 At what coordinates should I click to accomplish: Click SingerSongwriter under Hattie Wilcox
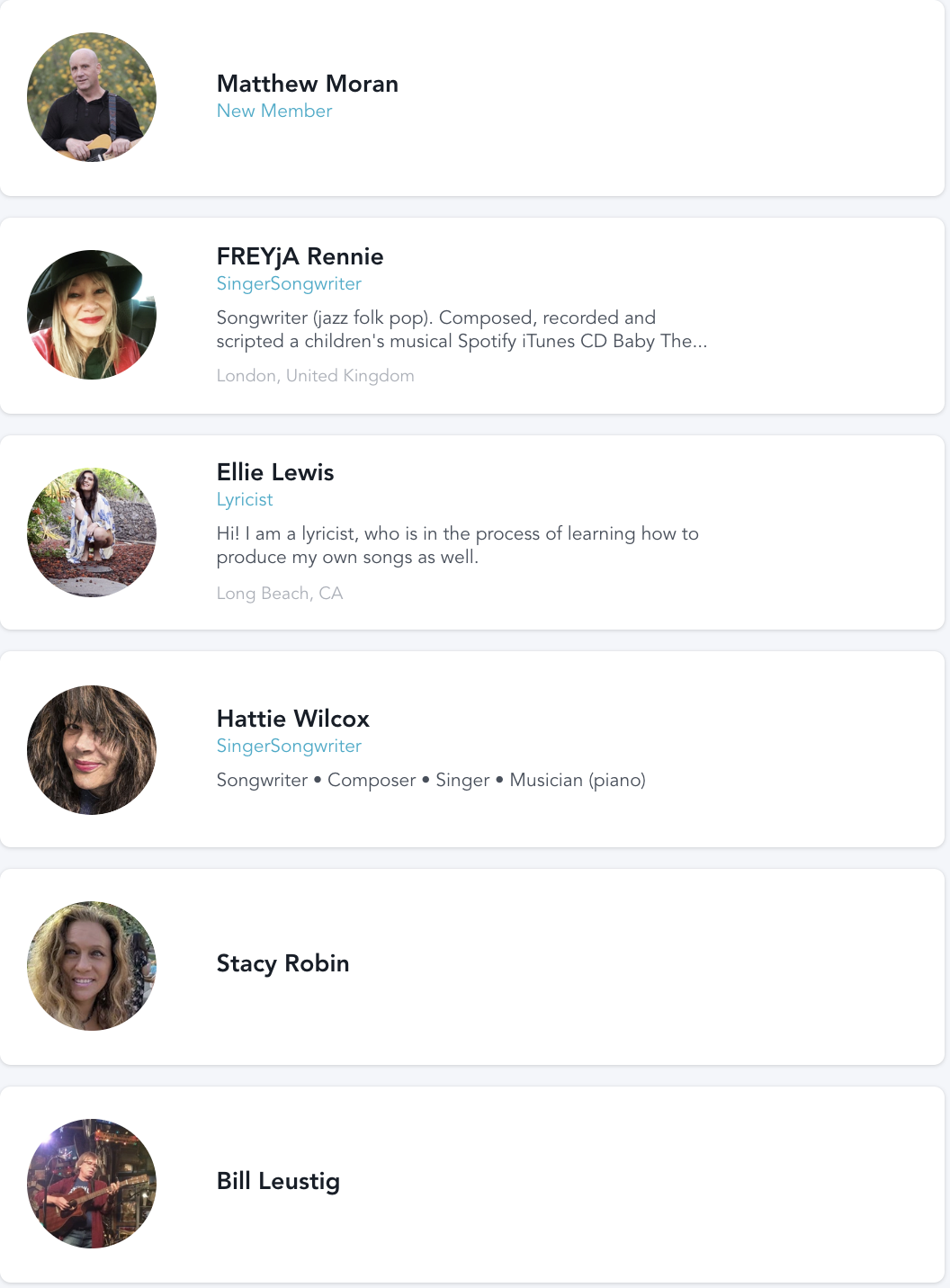click(x=289, y=746)
